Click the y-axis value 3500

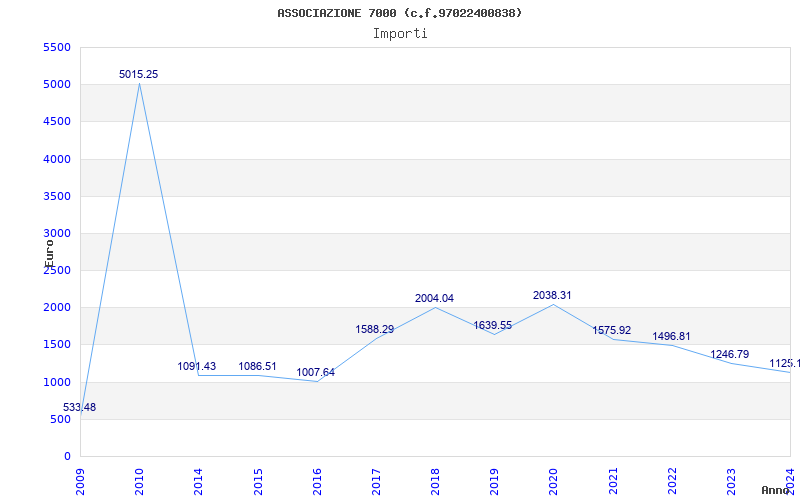click(x=57, y=196)
